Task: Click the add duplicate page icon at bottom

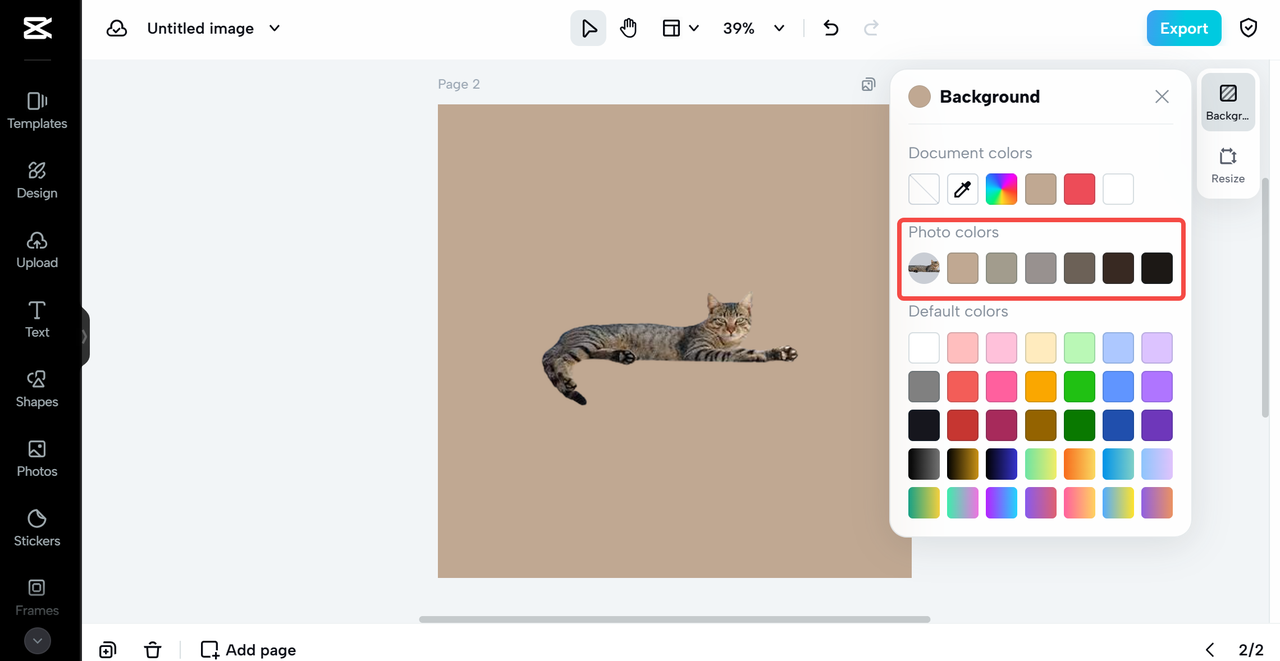Action: pyautogui.click(x=108, y=650)
